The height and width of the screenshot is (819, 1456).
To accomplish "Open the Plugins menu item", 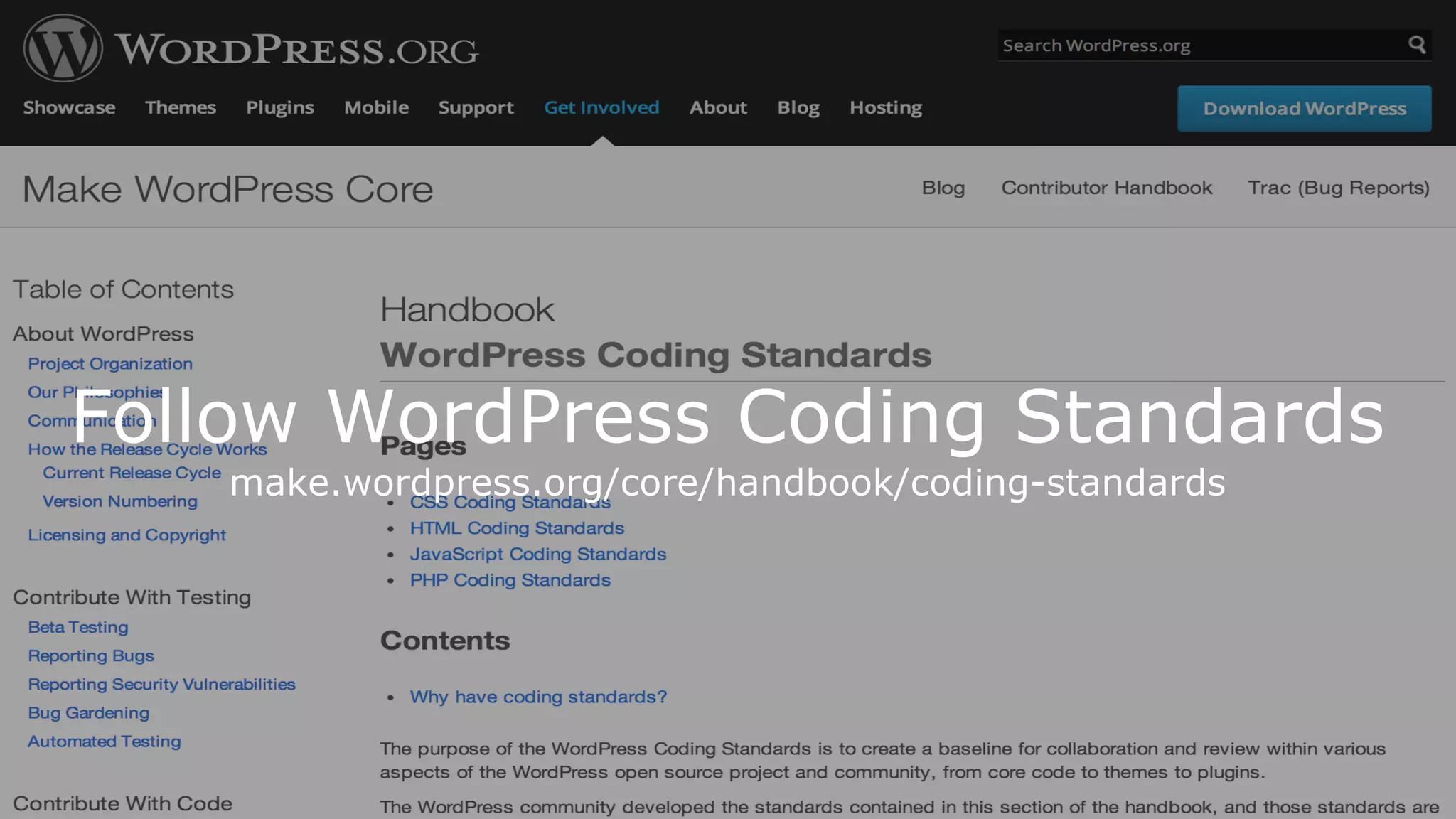I will [280, 107].
